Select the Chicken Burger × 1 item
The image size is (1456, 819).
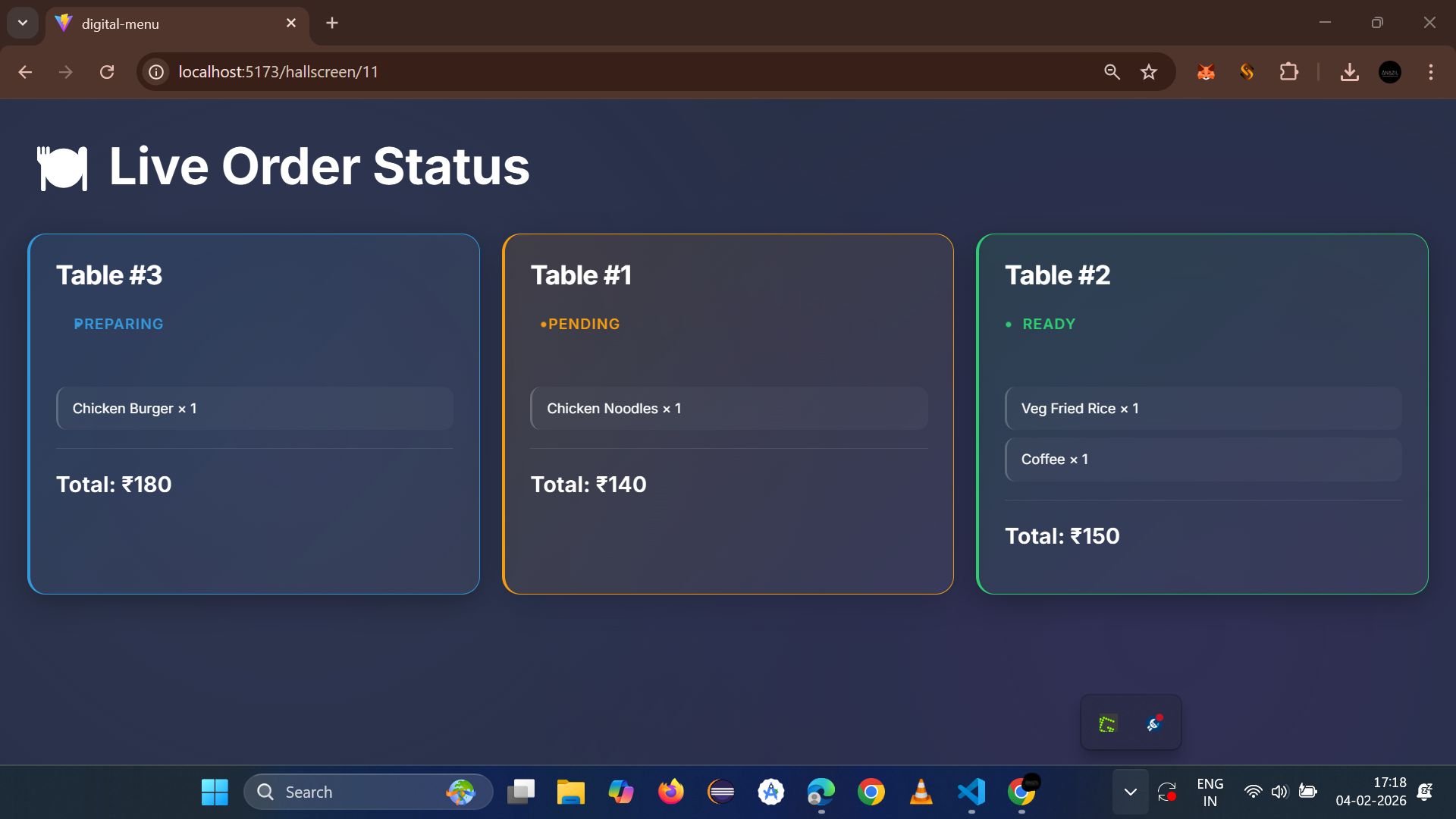click(255, 409)
